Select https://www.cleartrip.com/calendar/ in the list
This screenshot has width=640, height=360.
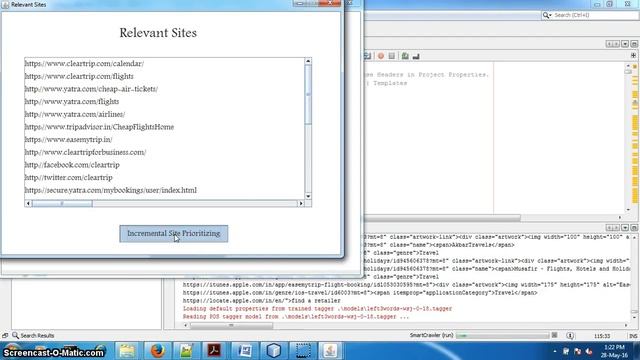(84, 64)
